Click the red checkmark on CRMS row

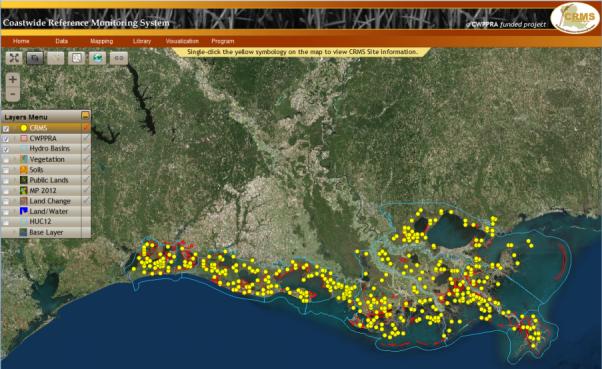(x=86, y=127)
